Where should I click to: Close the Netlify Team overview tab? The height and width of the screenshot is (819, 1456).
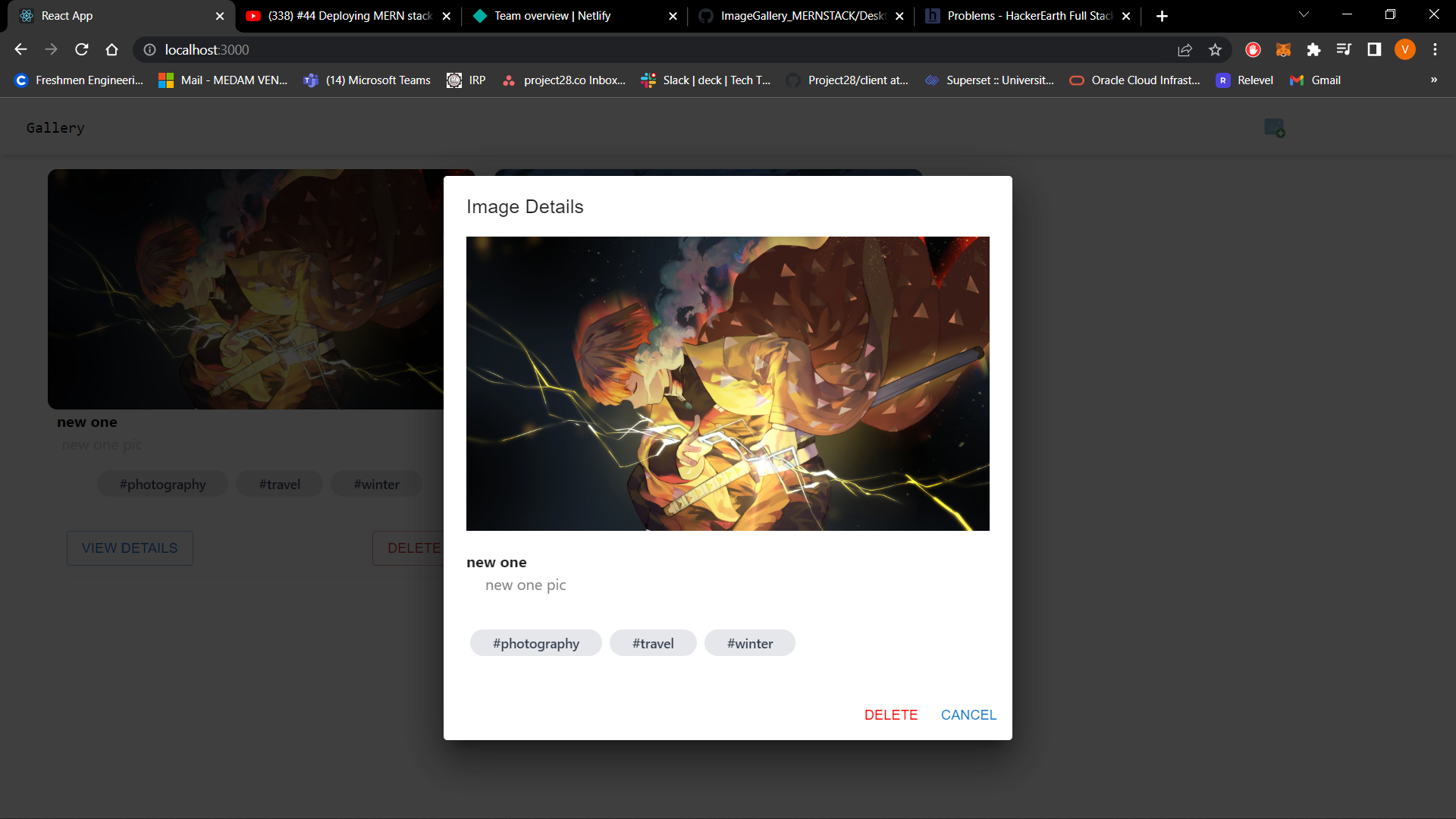point(673,16)
